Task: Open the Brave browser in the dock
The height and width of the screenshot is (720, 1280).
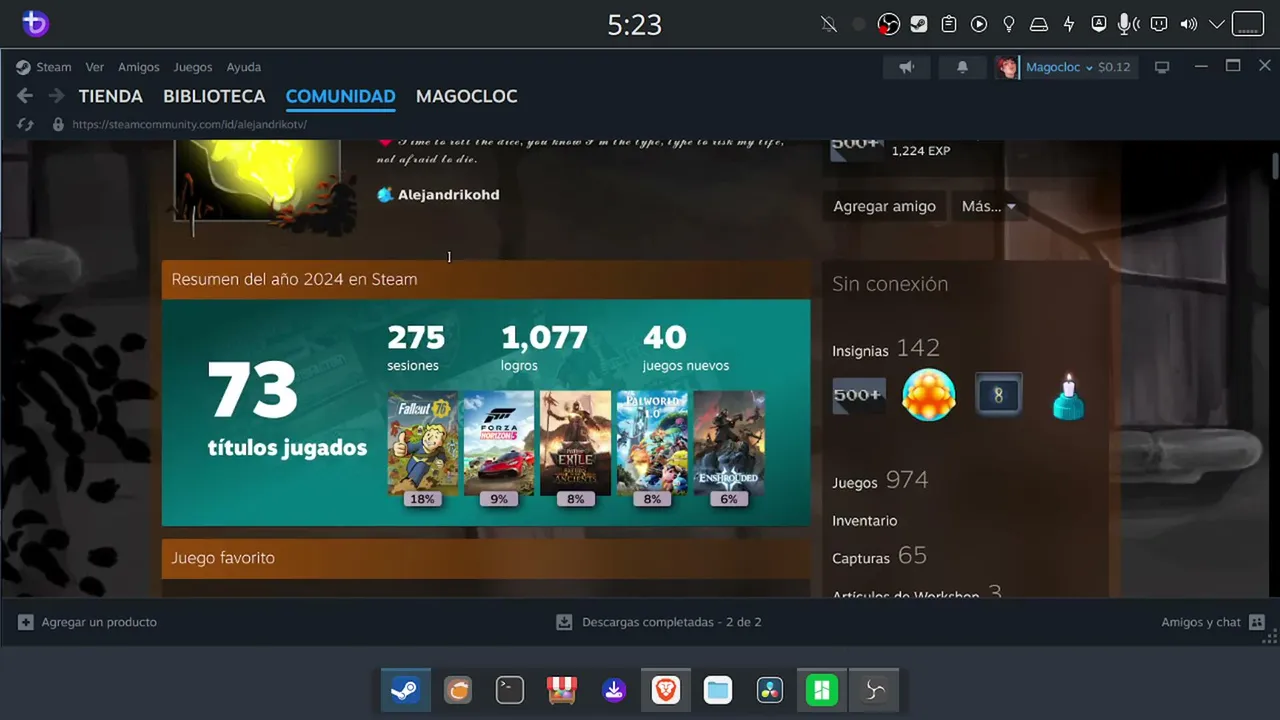Action: coord(666,690)
